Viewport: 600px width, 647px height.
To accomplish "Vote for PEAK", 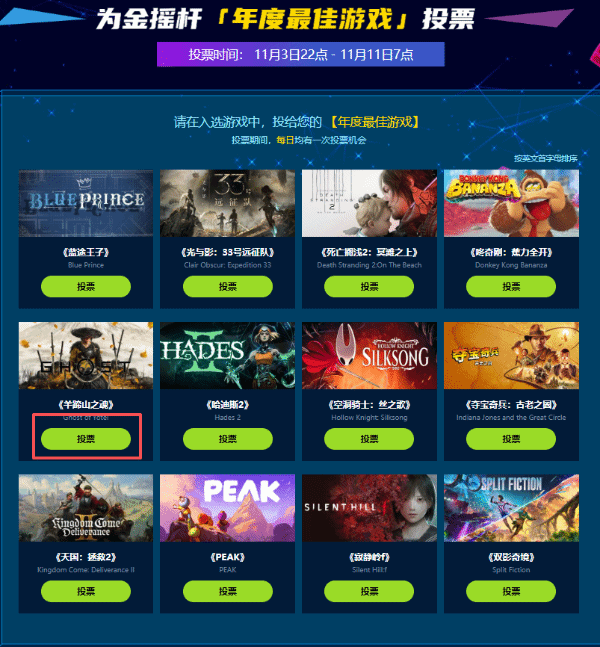I will point(228,591).
